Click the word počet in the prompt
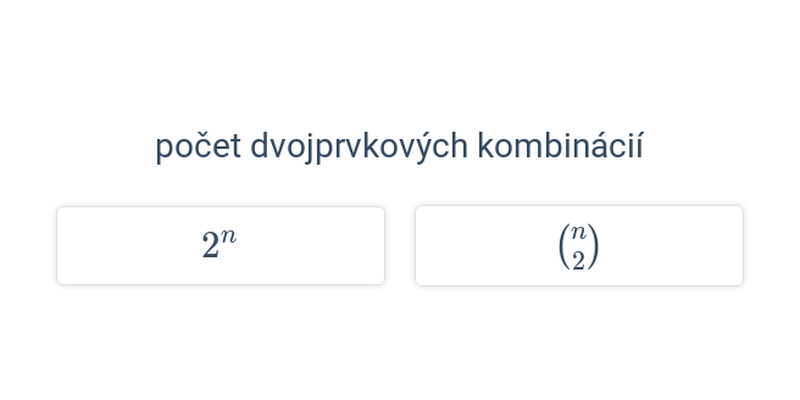Image resolution: width=800 pixels, height=400 pixels. tap(198, 147)
